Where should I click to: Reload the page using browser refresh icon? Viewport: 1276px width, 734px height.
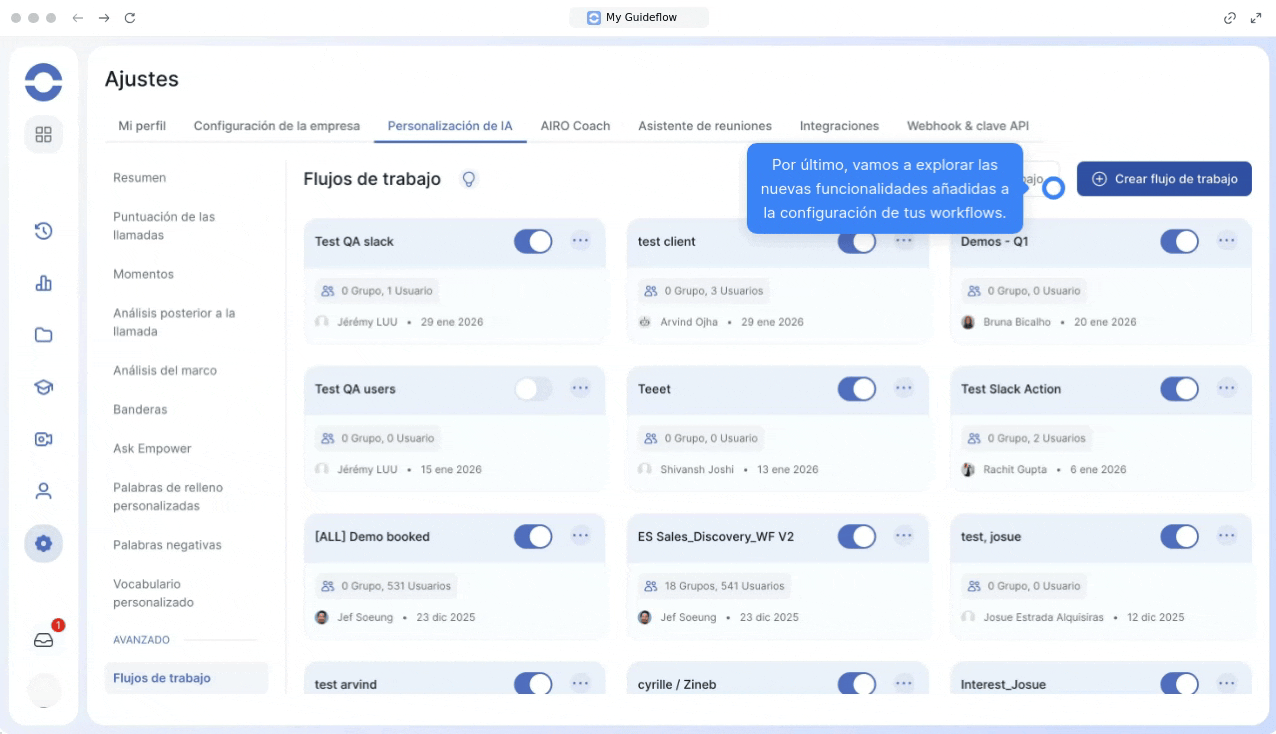tap(129, 18)
